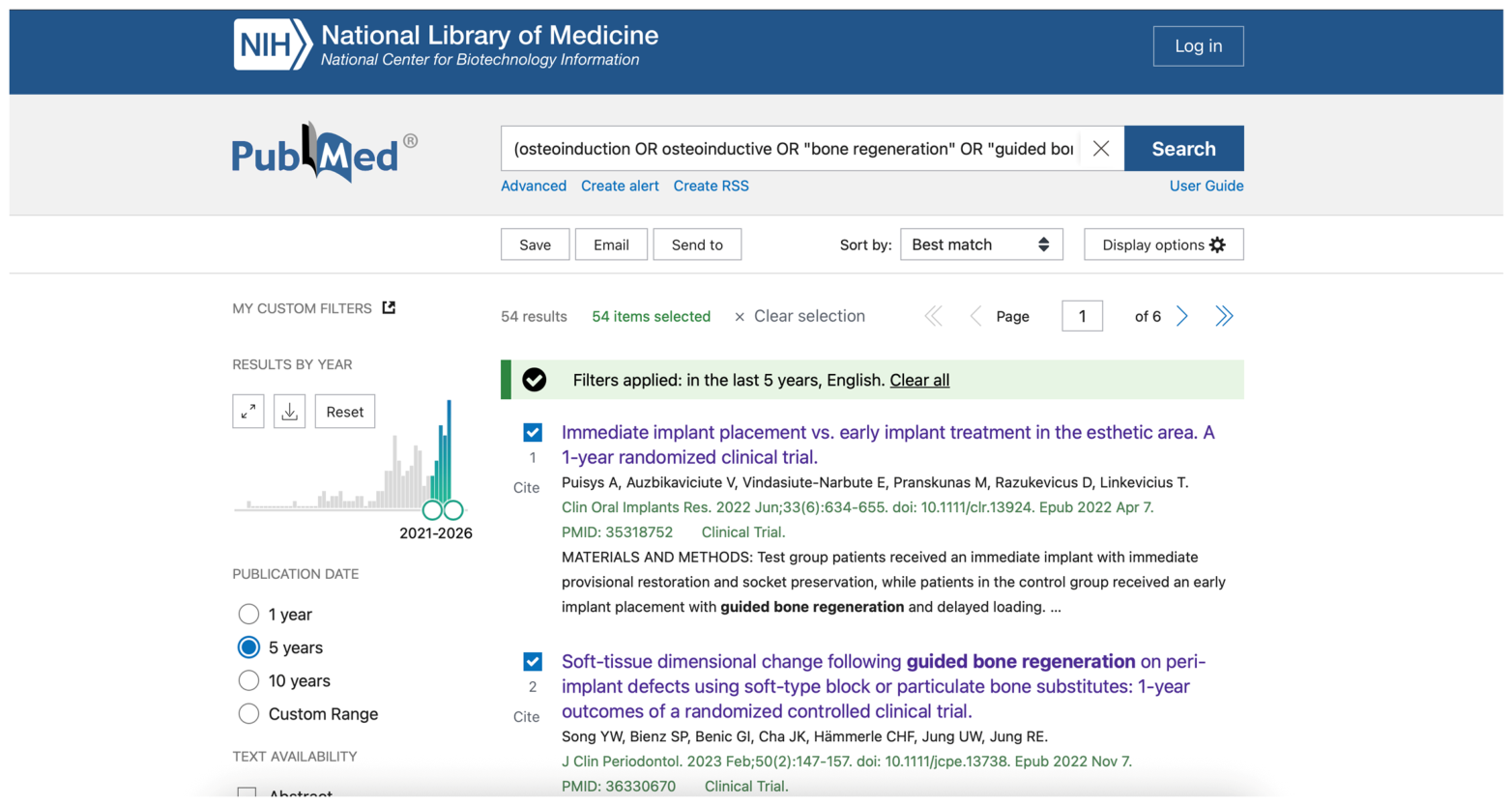This screenshot has width=1512, height=805.
Task: Open the Soft-tissue dimensional change article title
Action: pyautogui.click(x=884, y=686)
